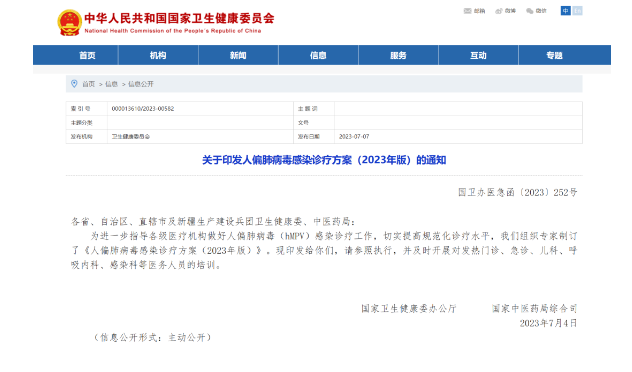
Task: Click the site name header text
Action: coord(179,18)
